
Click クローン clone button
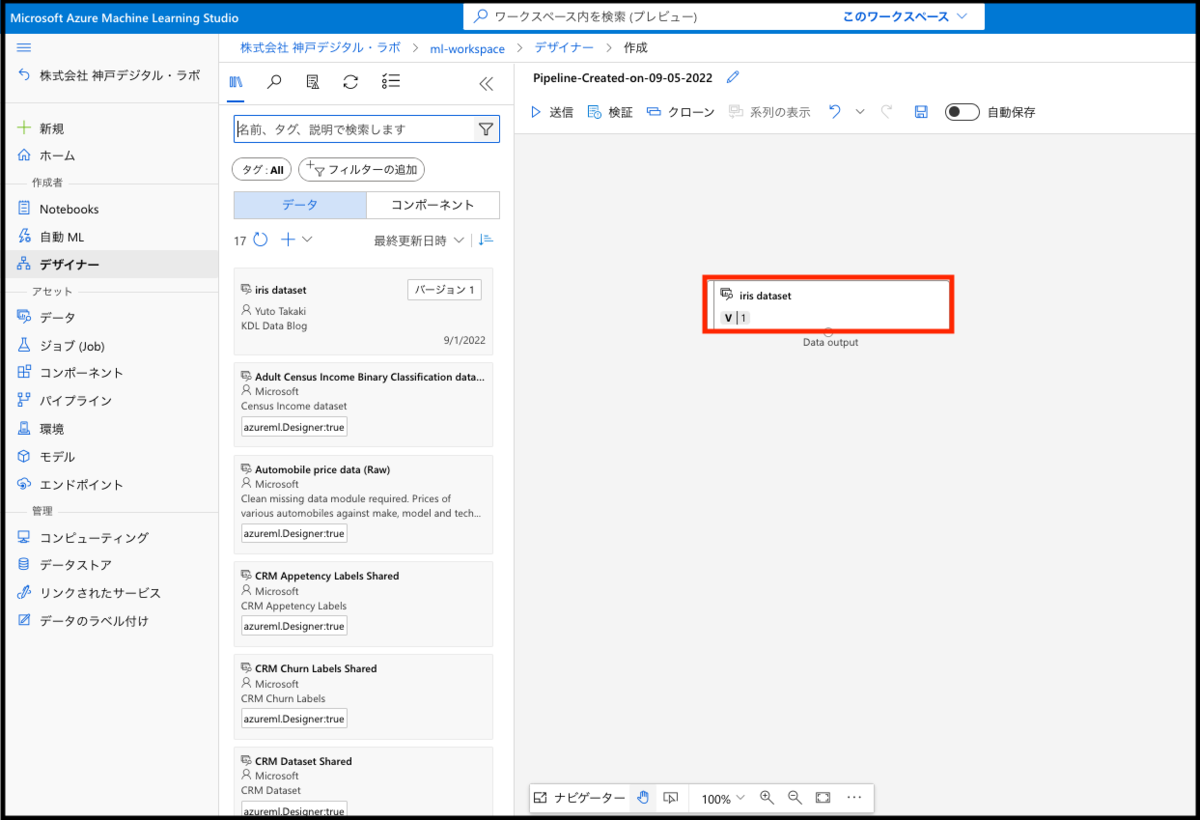tap(681, 112)
